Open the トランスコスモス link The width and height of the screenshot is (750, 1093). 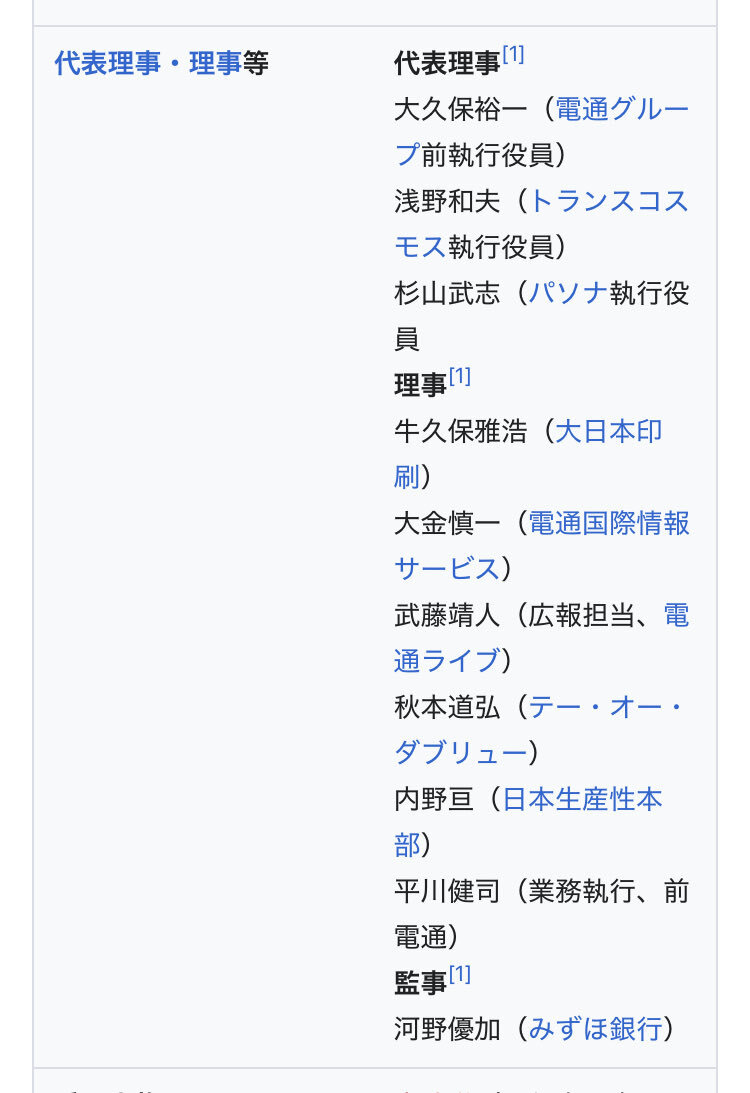click(608, 202)
